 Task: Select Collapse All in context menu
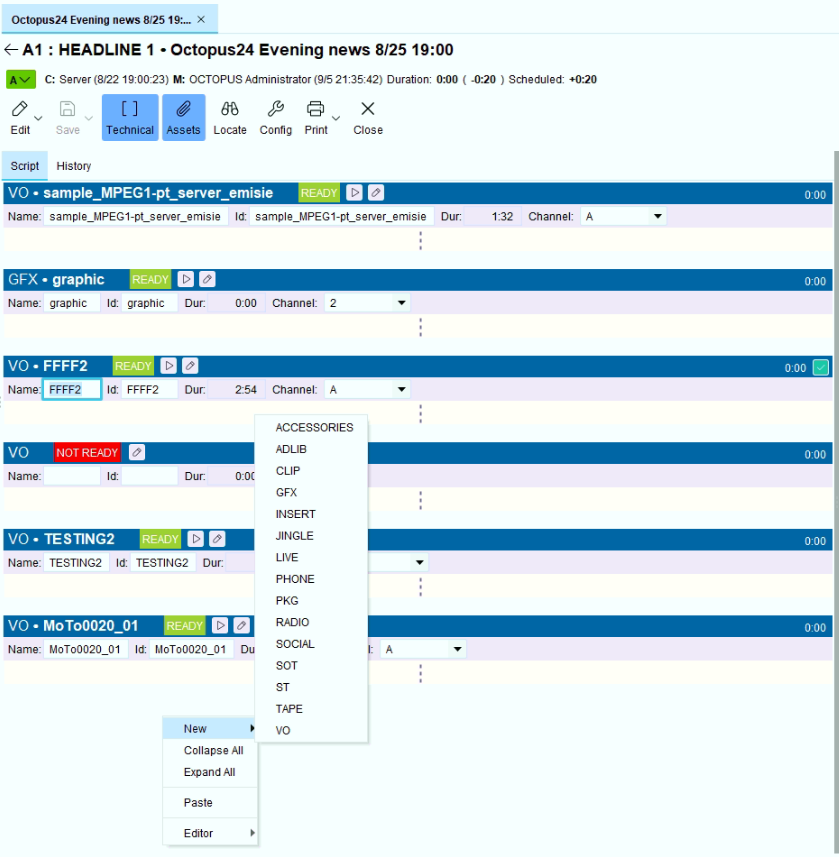point(213,750)
